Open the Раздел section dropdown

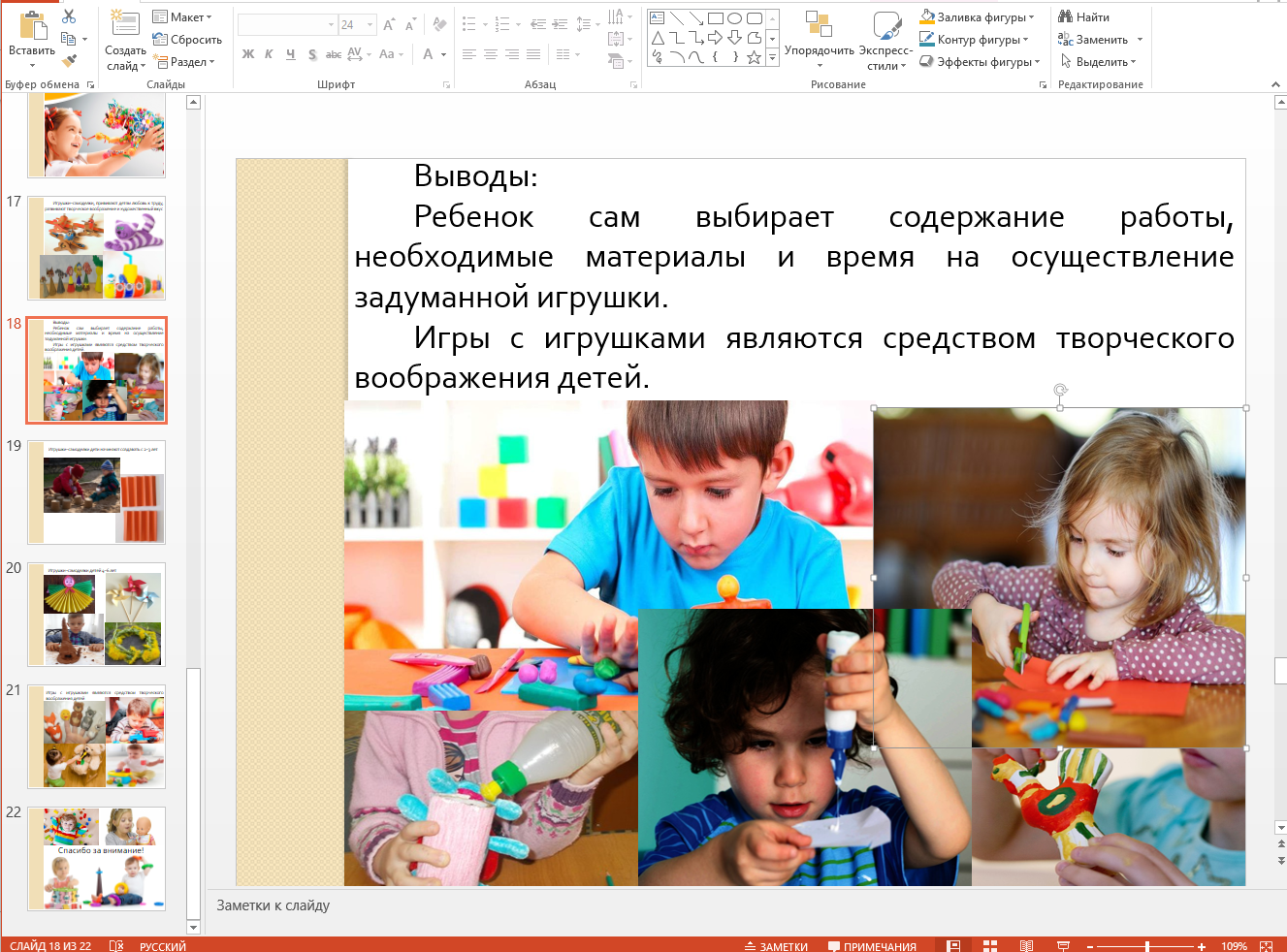184,61
